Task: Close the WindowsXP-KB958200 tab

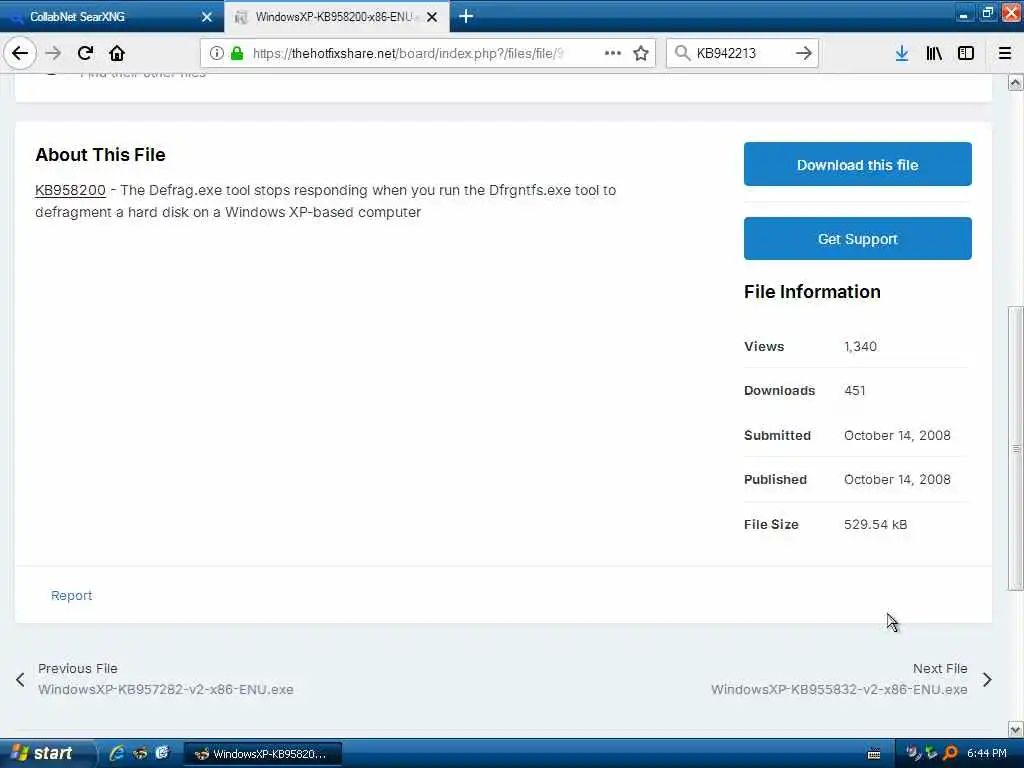Action: click(432, 17)
